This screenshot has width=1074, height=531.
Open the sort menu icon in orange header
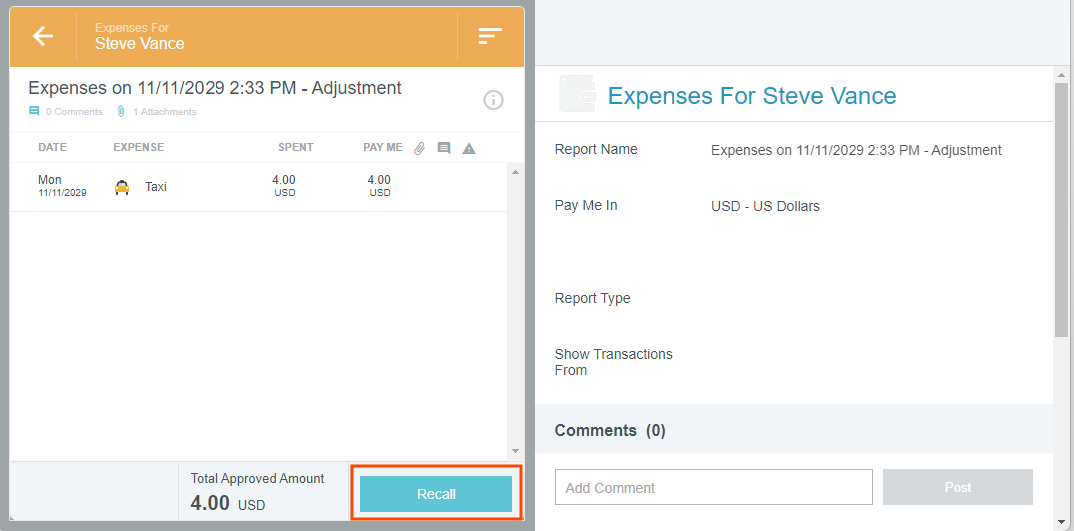point(489,37)
